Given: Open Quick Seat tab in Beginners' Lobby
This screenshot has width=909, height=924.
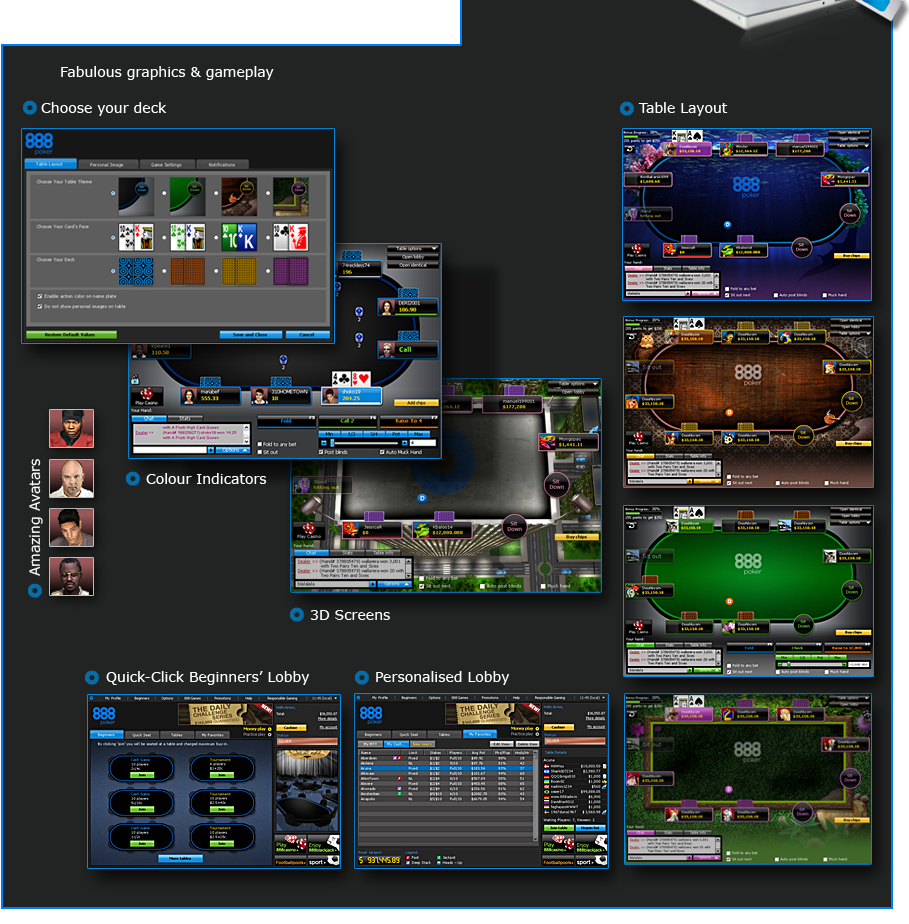Looking at the screenshot, I should pyautogui.click(x=141, y=735).
